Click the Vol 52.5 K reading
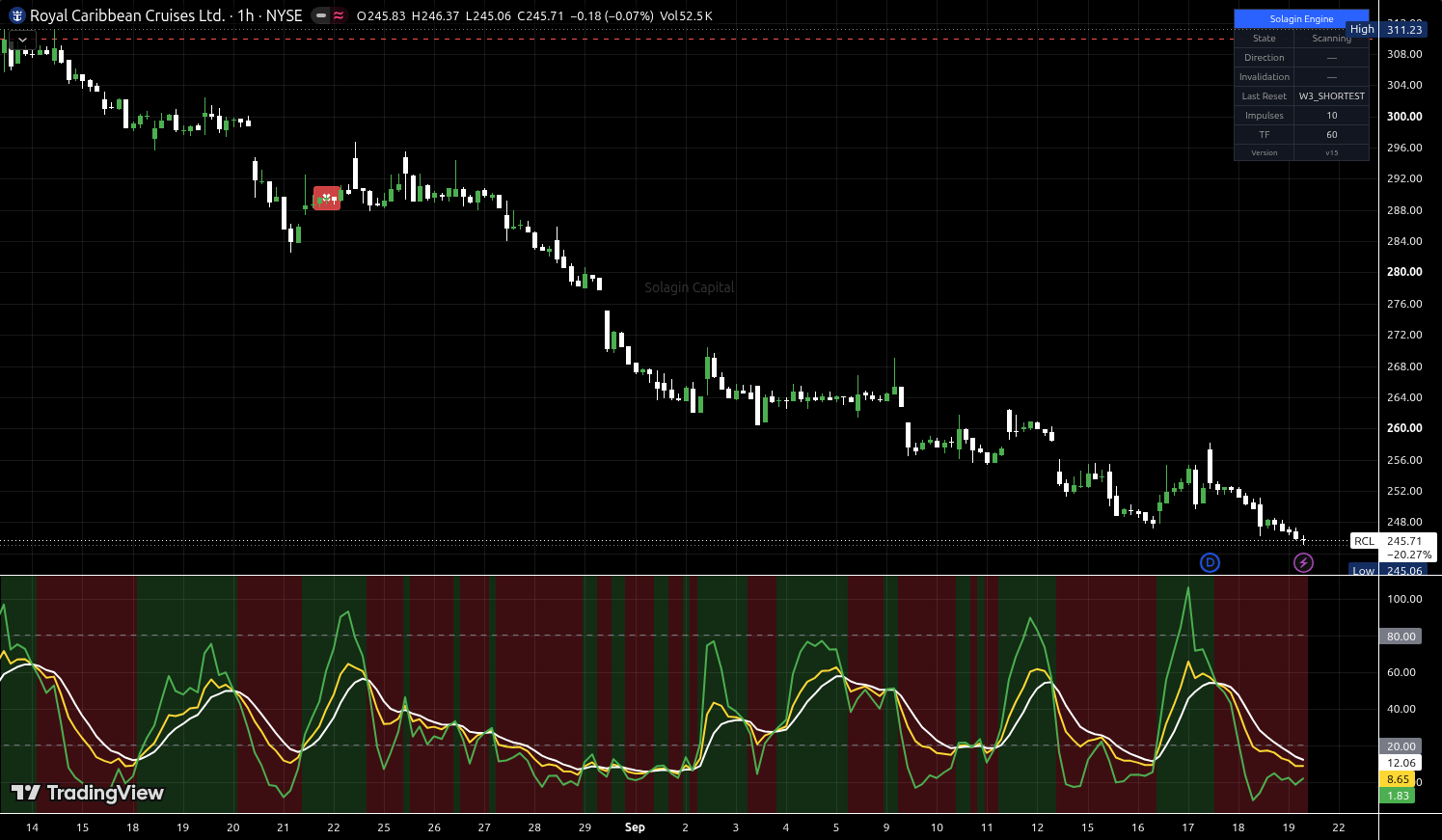 tap(686, 16)
